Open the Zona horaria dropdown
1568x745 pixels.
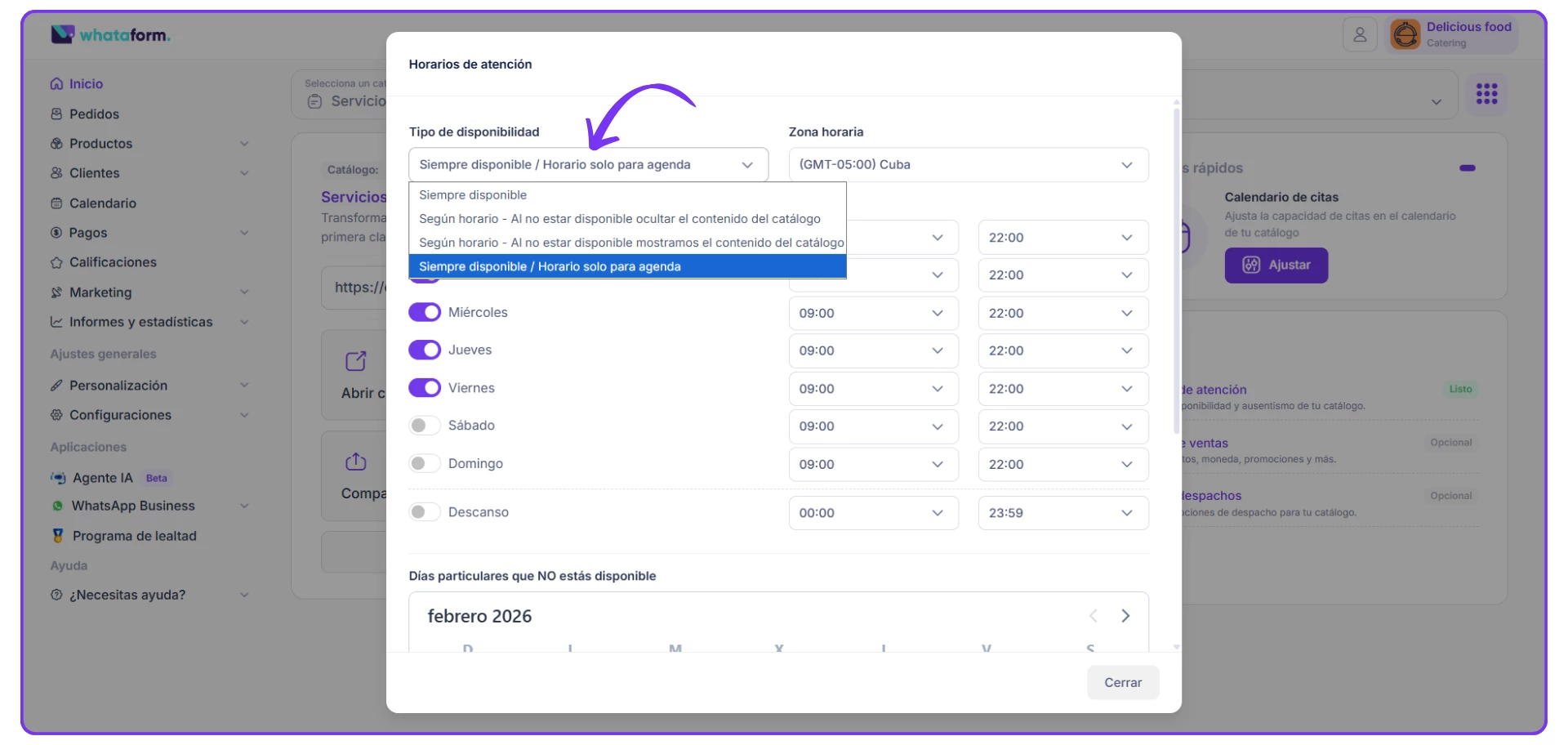(968, 165)
